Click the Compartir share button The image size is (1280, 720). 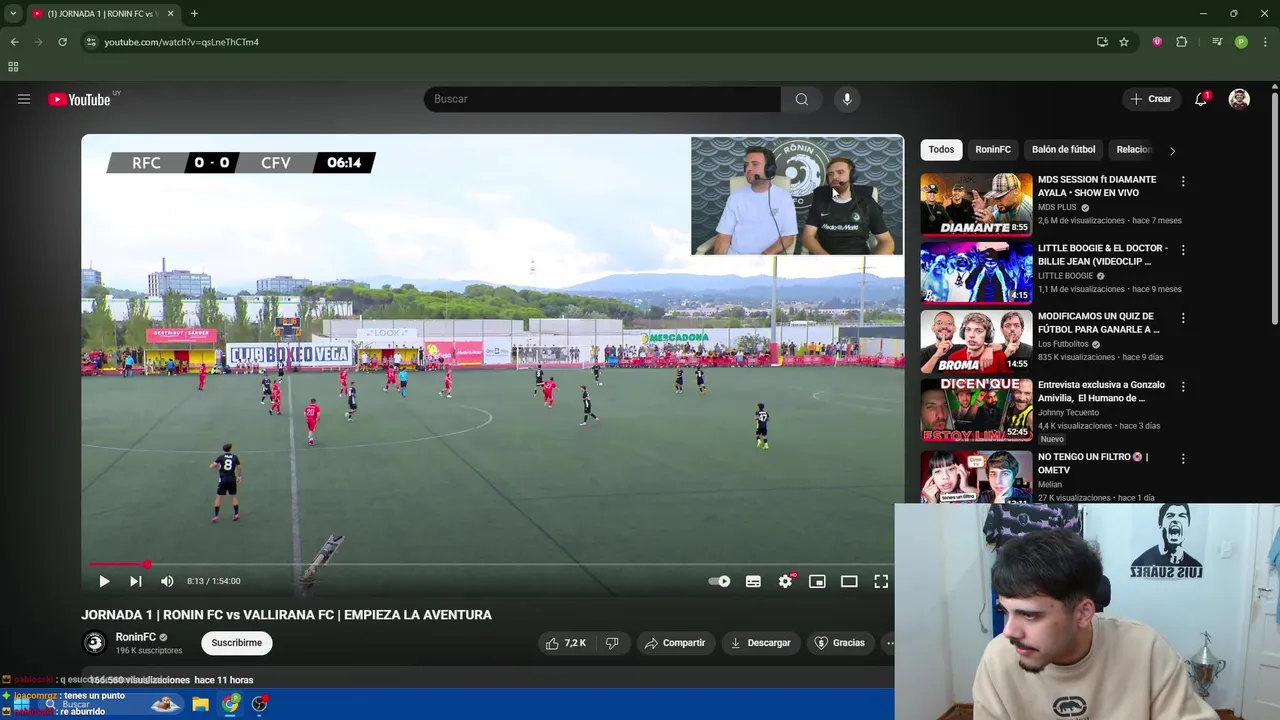point(675,643)
